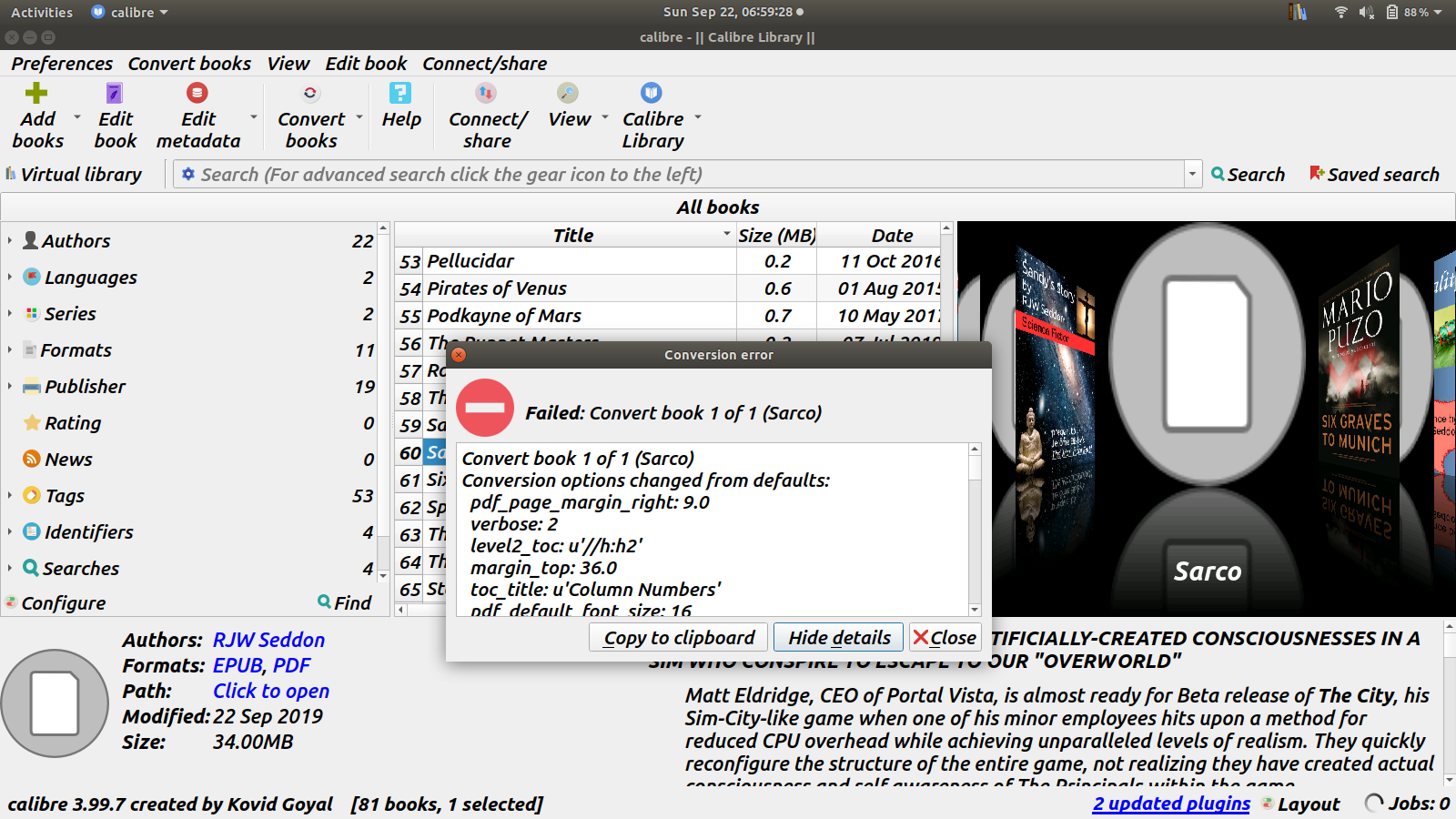The height and width of the screenshot is (819, 1456).
Task: Click Hide details in error dialog
Action: [x=839, y=638]
